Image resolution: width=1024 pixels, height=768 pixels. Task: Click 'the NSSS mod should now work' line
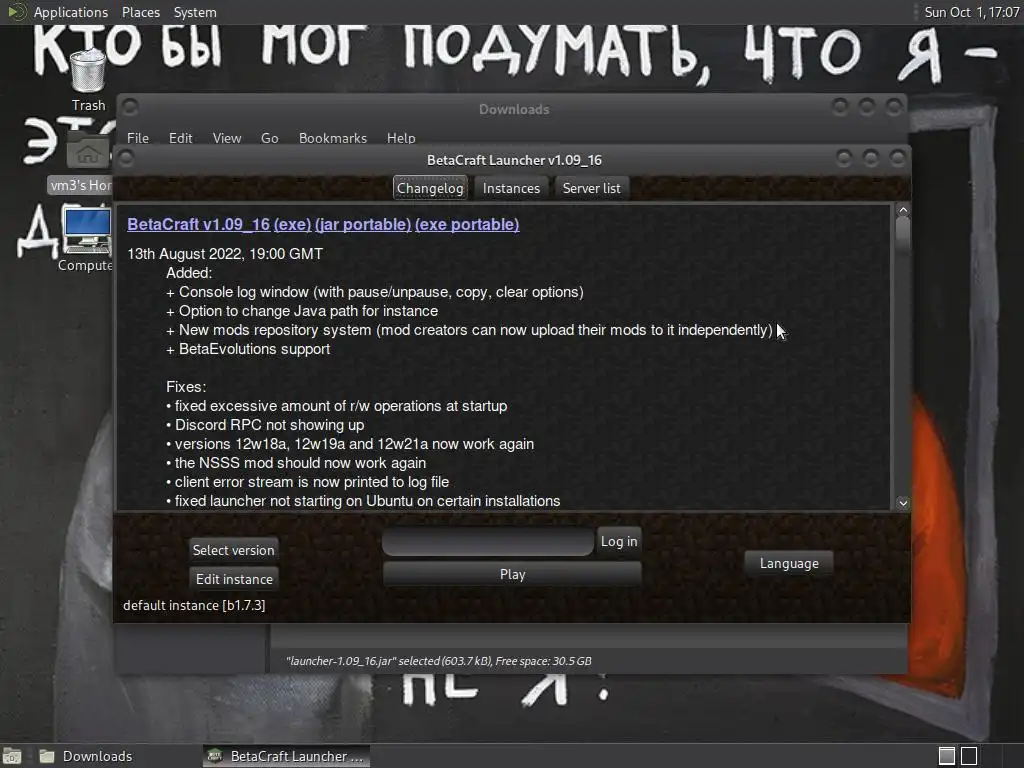pos(296,462)
